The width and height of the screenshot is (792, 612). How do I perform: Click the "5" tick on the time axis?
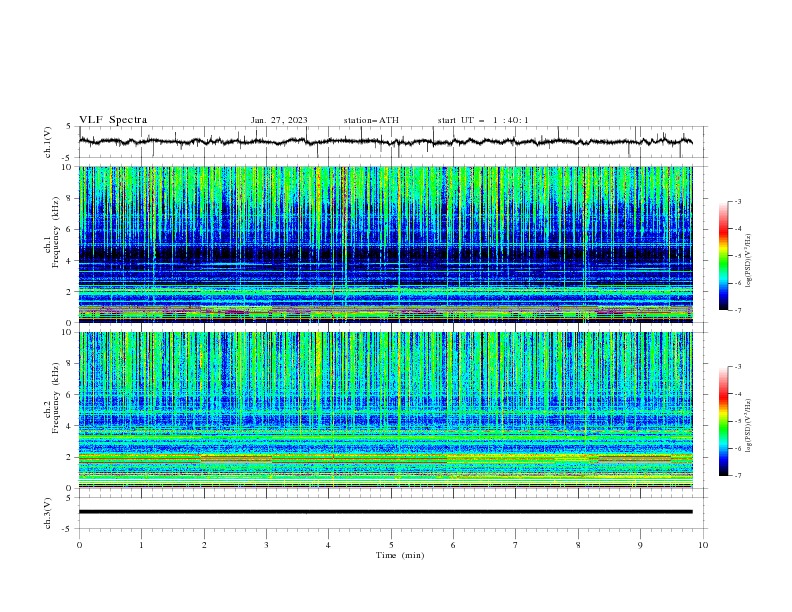click(391, 545)
